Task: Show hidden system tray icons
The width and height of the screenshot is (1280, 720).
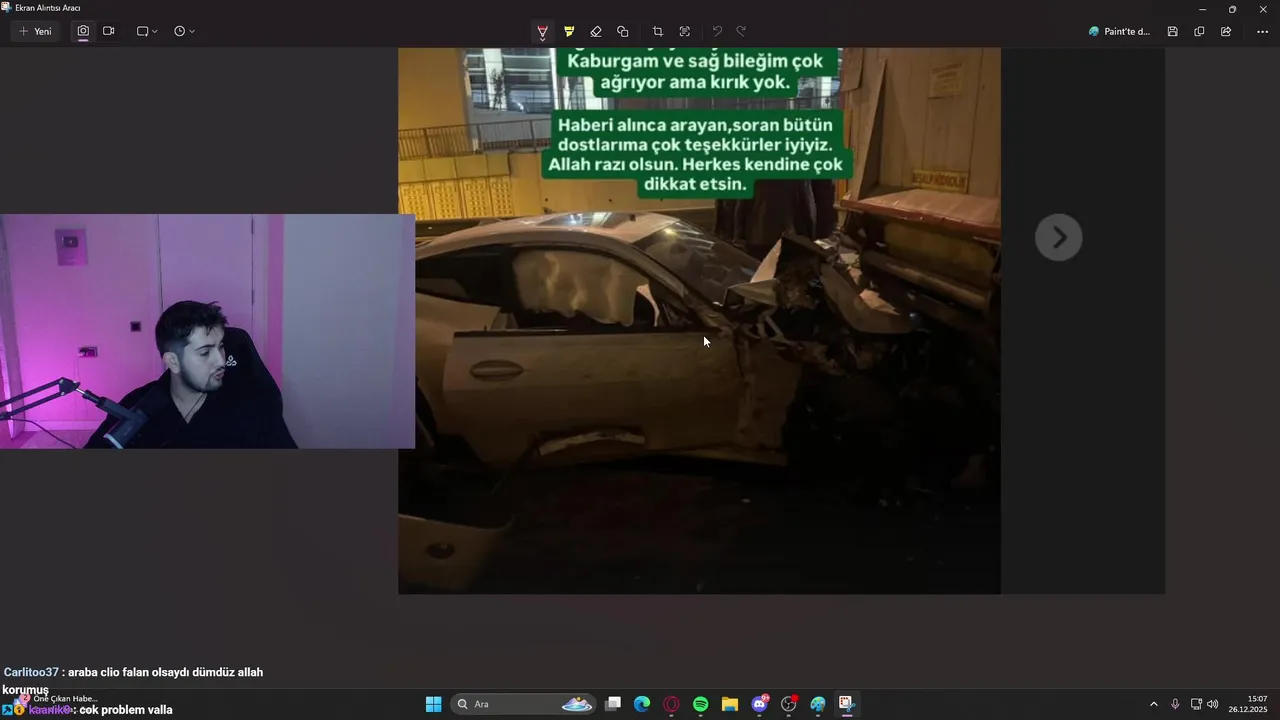Action: click(1154, 704)
